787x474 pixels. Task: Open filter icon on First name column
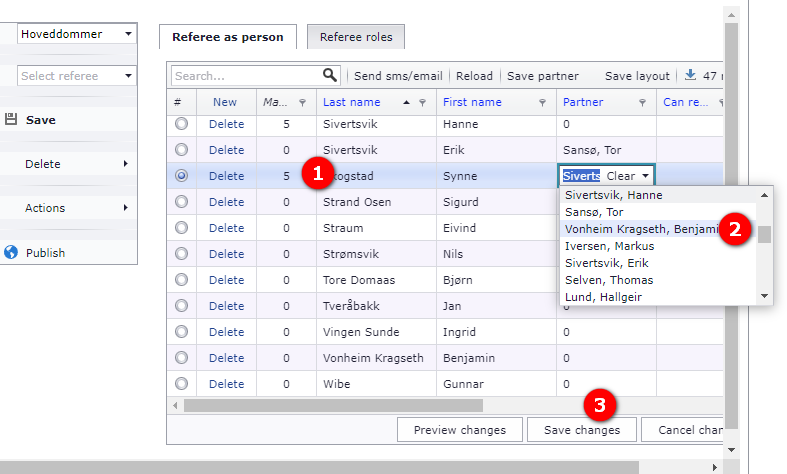tap(543, 102)
